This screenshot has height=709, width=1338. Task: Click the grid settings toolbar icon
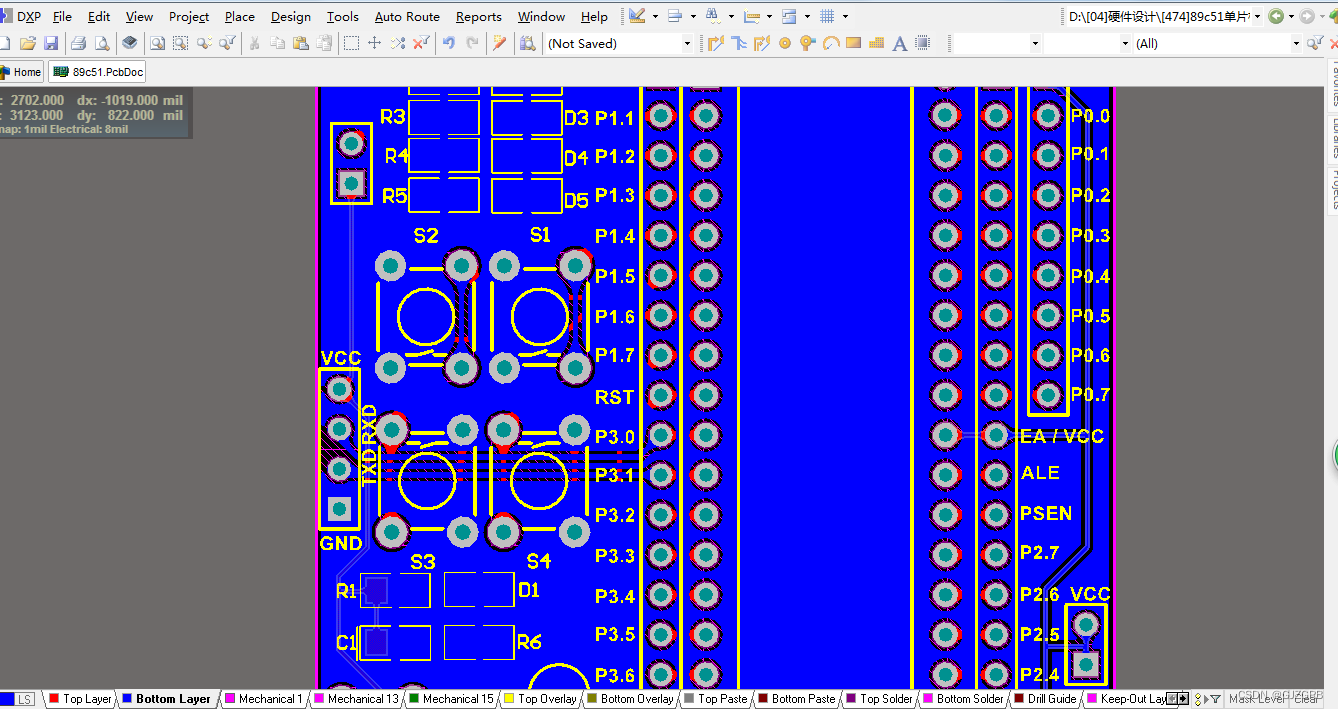click(x=827, y=16)
